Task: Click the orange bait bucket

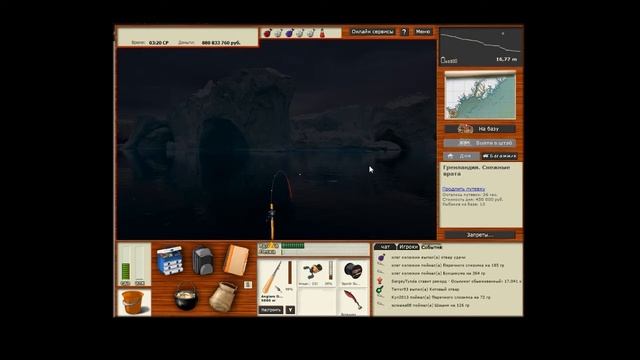Action: pyautogui.click(x=133, y=302)
